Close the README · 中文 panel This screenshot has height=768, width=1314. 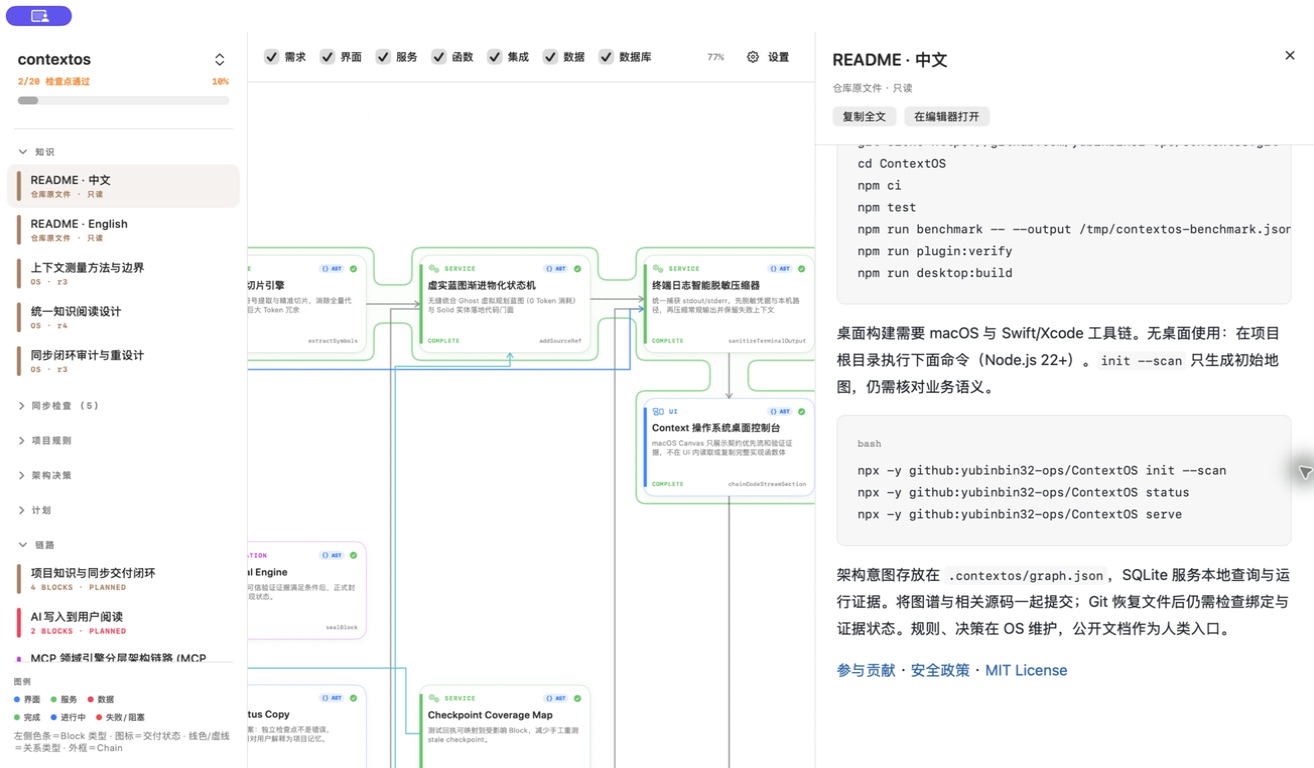[x=1290, y=56]
